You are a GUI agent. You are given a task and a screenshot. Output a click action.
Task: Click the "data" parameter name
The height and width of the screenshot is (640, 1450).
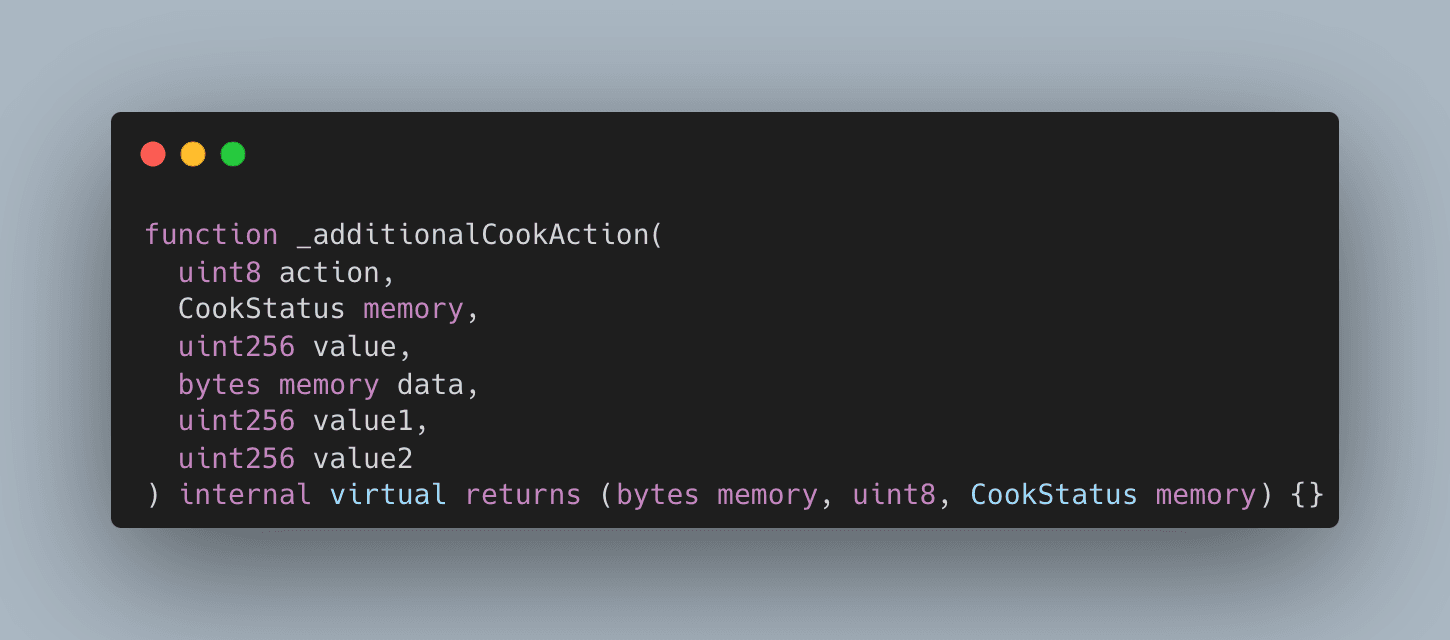437,384
